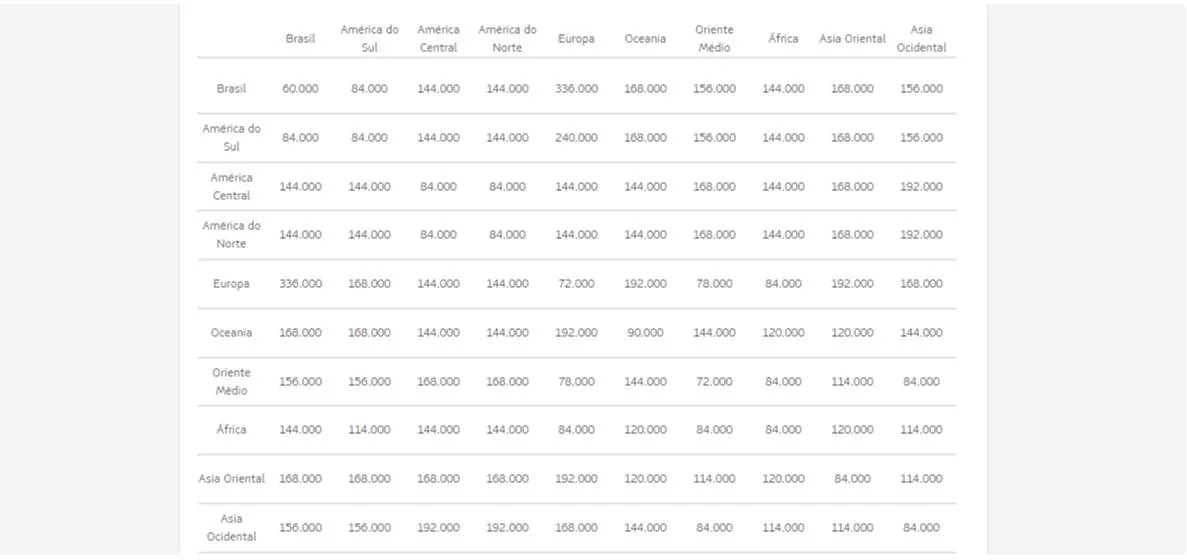
Task: Select the 72.000 cell in Europa row
Action: (x=576, y=284)
